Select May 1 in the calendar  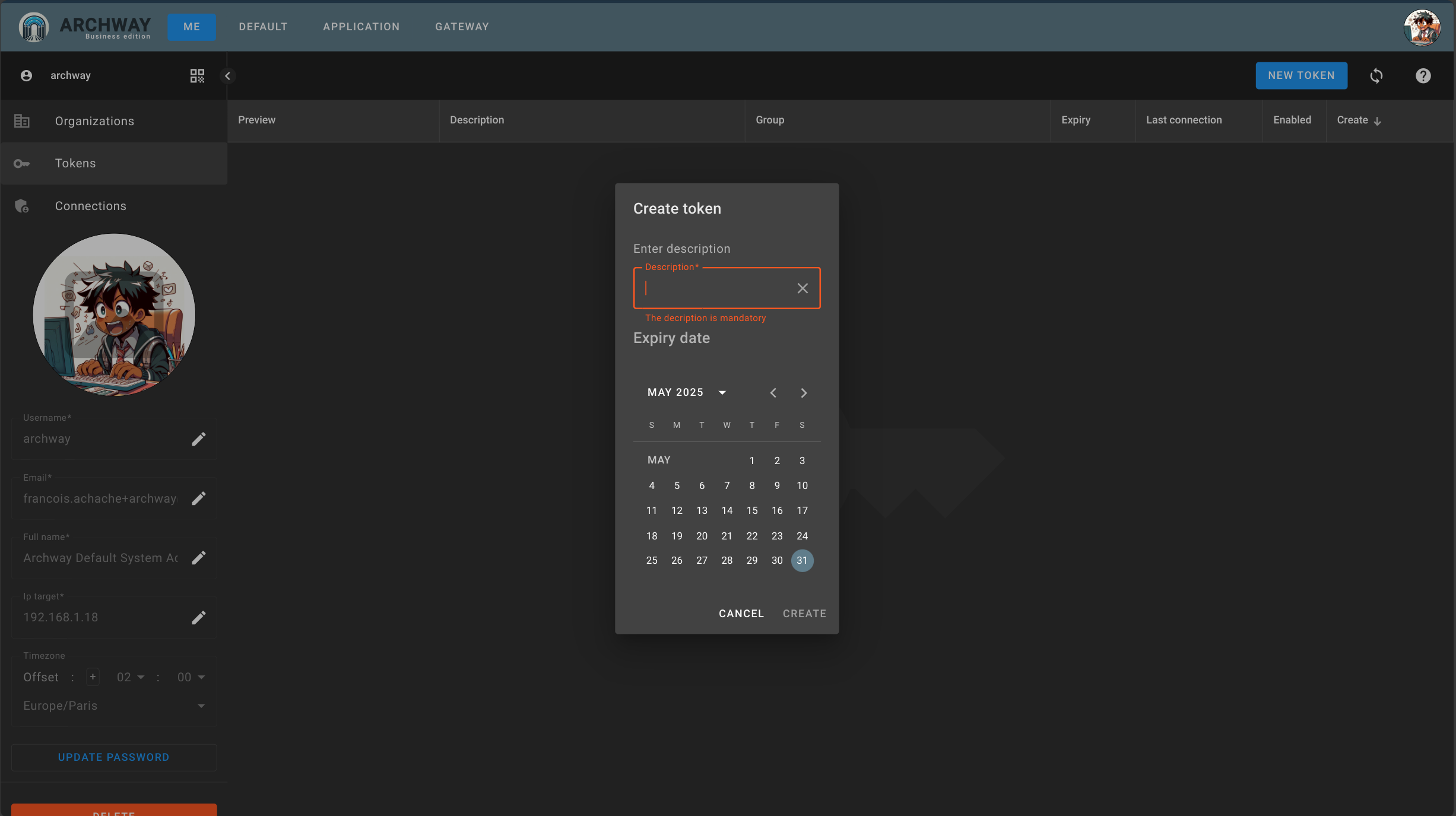coord(752,461)
